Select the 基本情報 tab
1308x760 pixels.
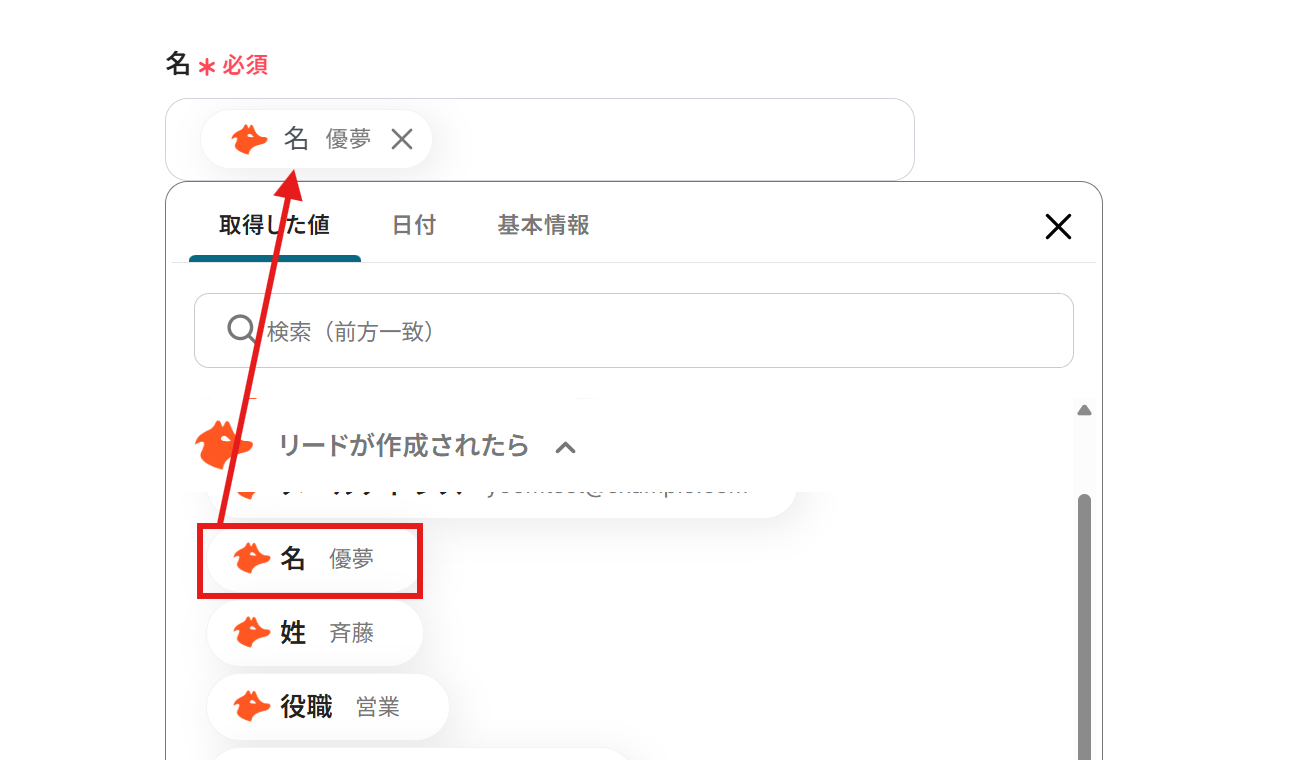tap(543, 225)
